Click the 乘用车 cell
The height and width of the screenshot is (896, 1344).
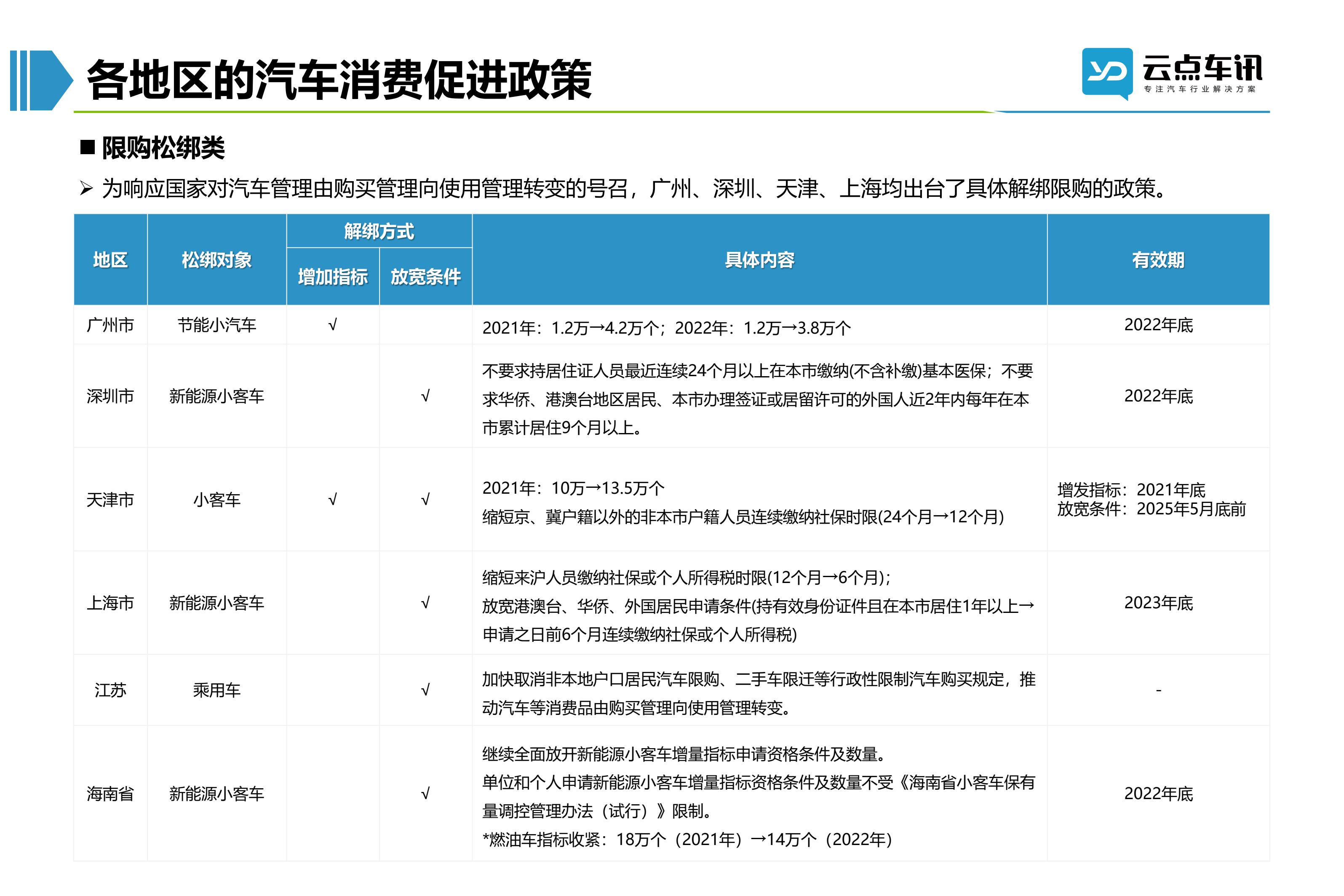(x=216, y=690)
